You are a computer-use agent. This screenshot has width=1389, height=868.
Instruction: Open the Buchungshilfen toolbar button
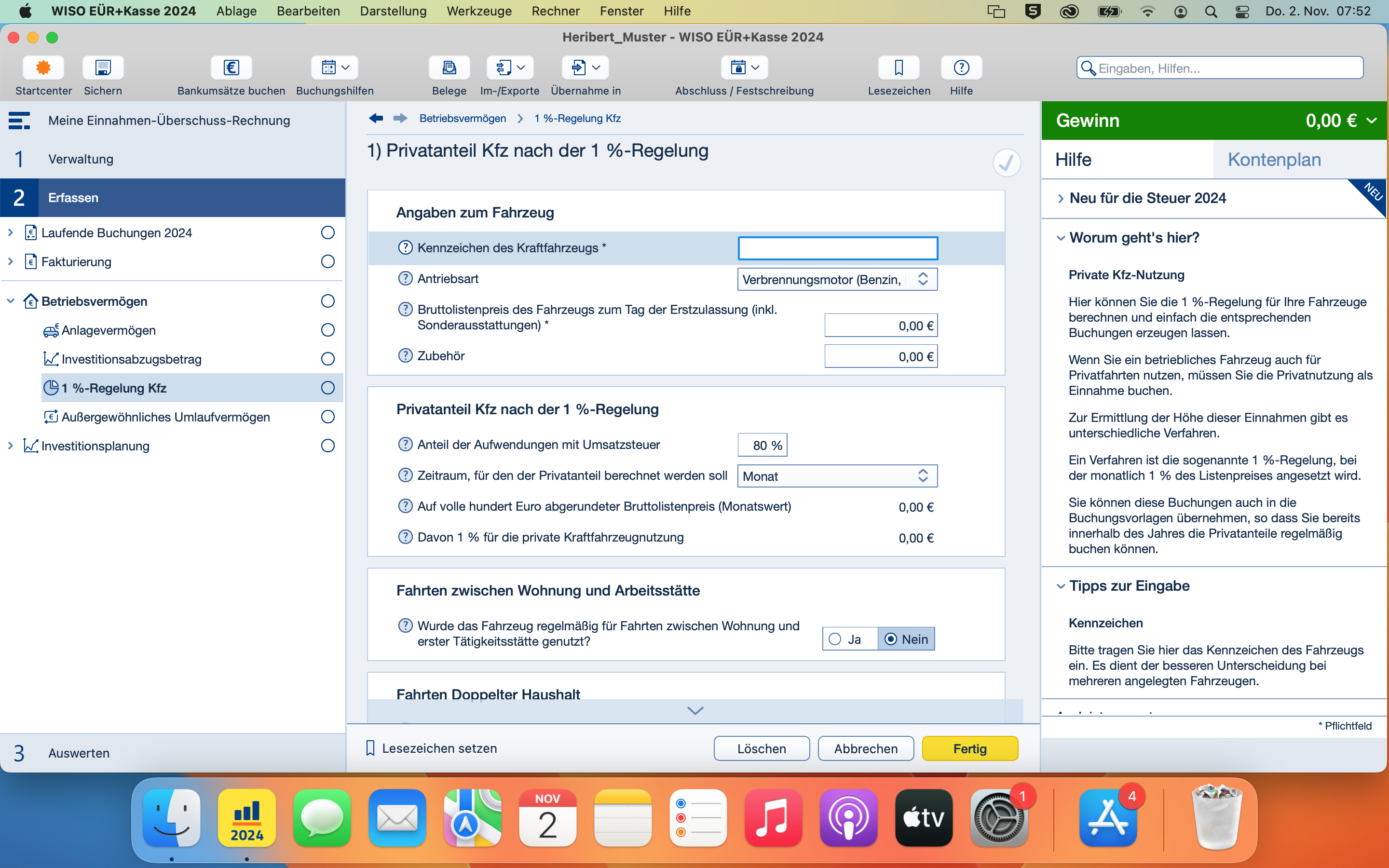335,68
